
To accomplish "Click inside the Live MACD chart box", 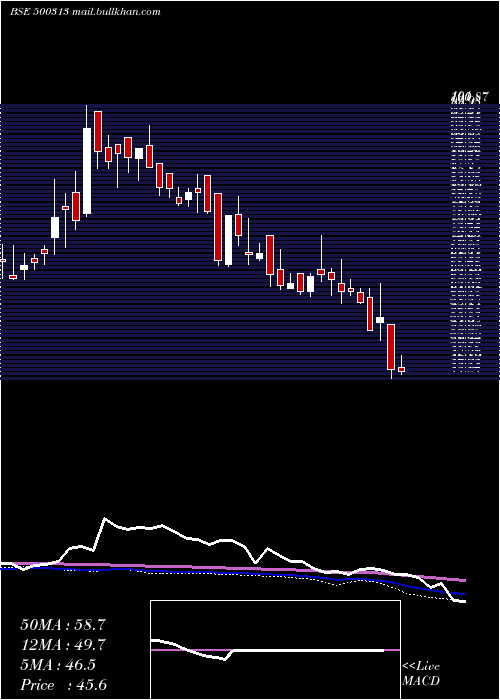I will click(275, 650).
